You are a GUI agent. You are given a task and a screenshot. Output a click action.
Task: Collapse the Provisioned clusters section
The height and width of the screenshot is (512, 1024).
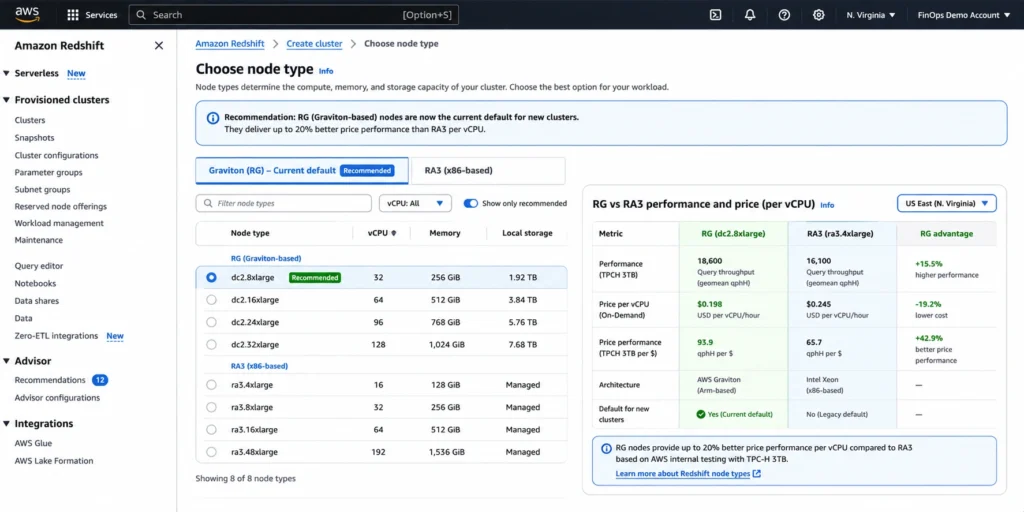coord(7,100)
